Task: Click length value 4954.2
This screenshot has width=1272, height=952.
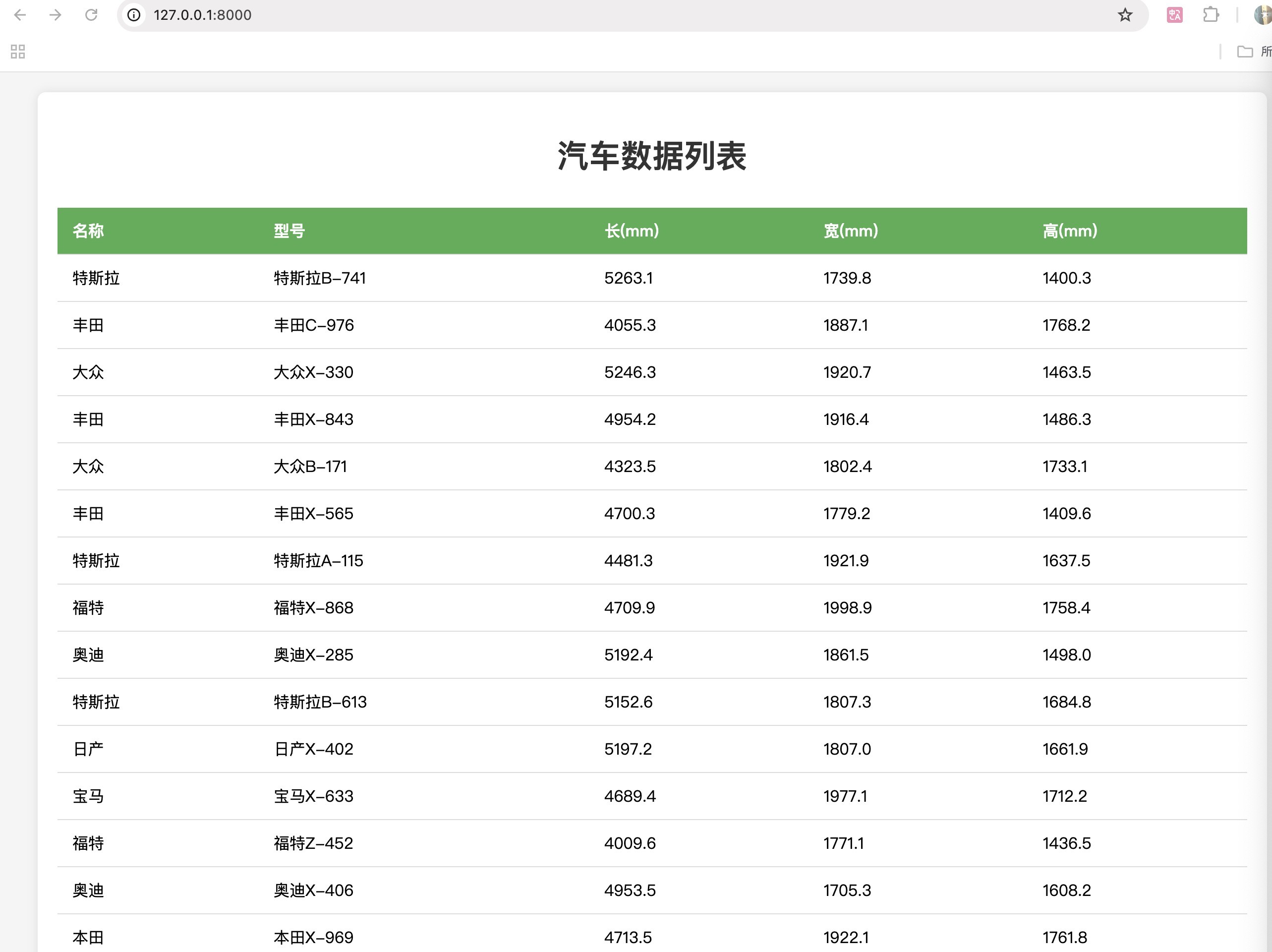Action: coord(630,419)
